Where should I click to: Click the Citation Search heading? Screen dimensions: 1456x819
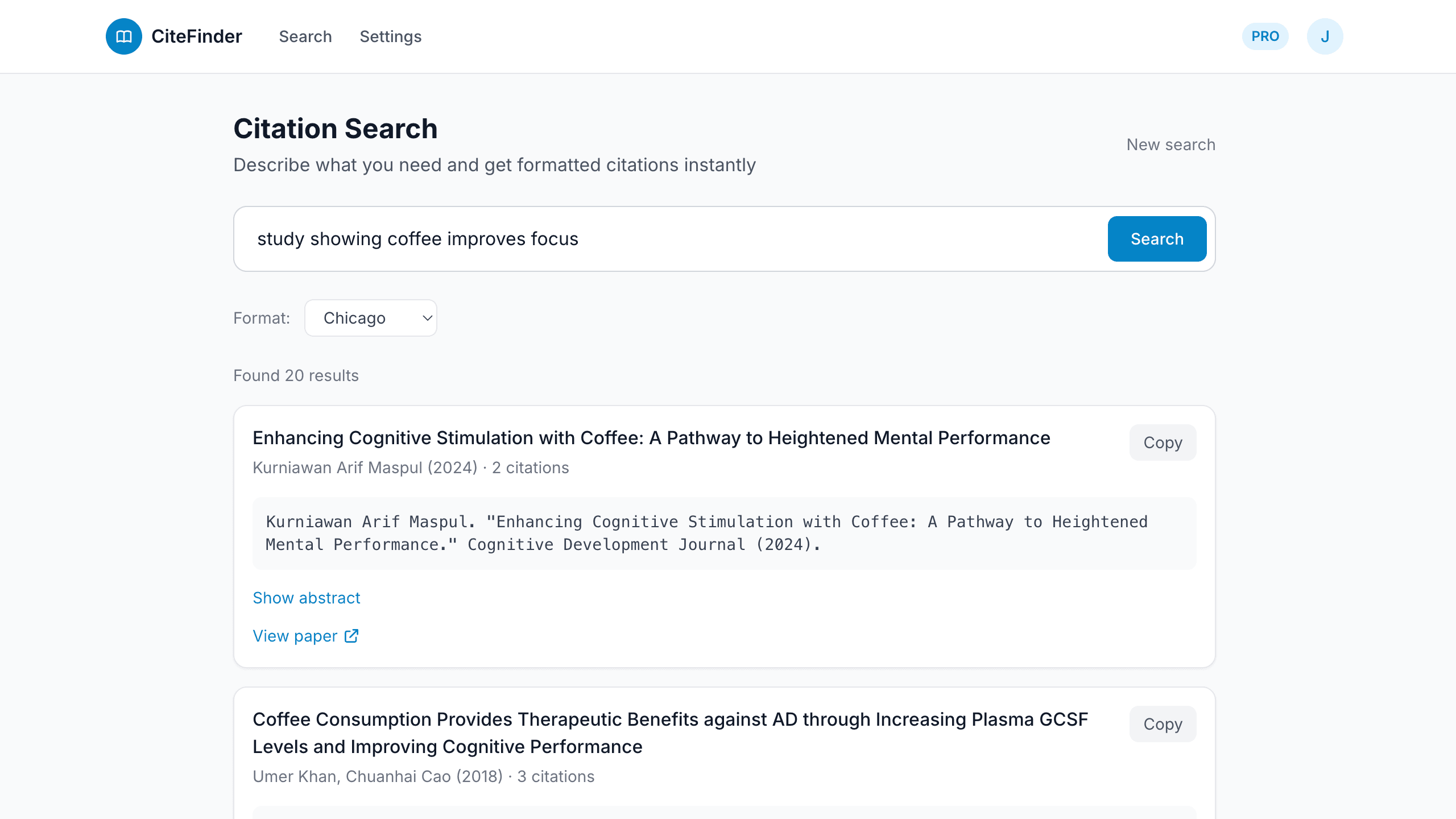click(x=335, y=129)
